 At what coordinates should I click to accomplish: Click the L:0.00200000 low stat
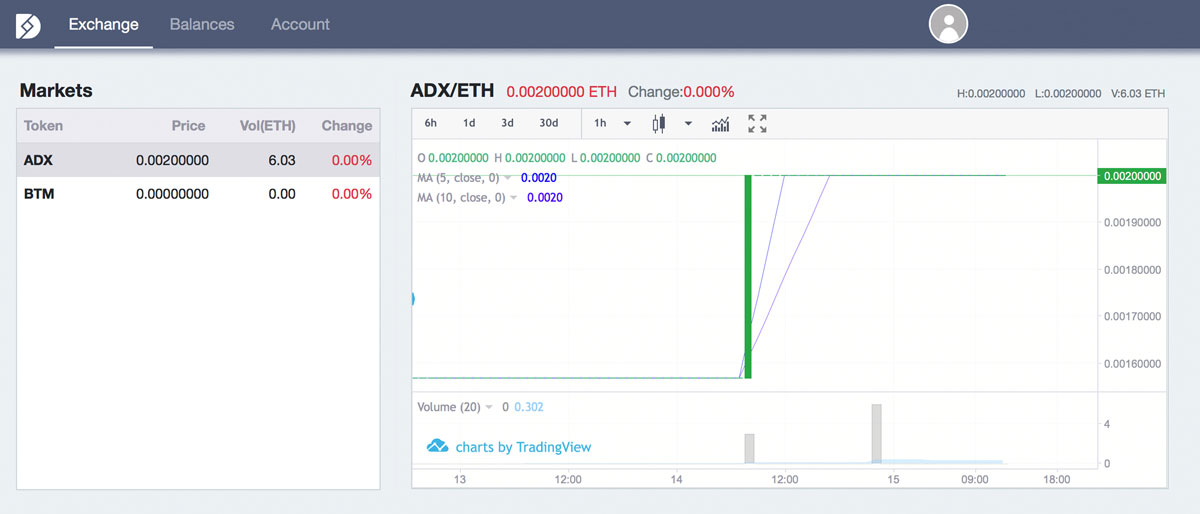coord(1068,94)
